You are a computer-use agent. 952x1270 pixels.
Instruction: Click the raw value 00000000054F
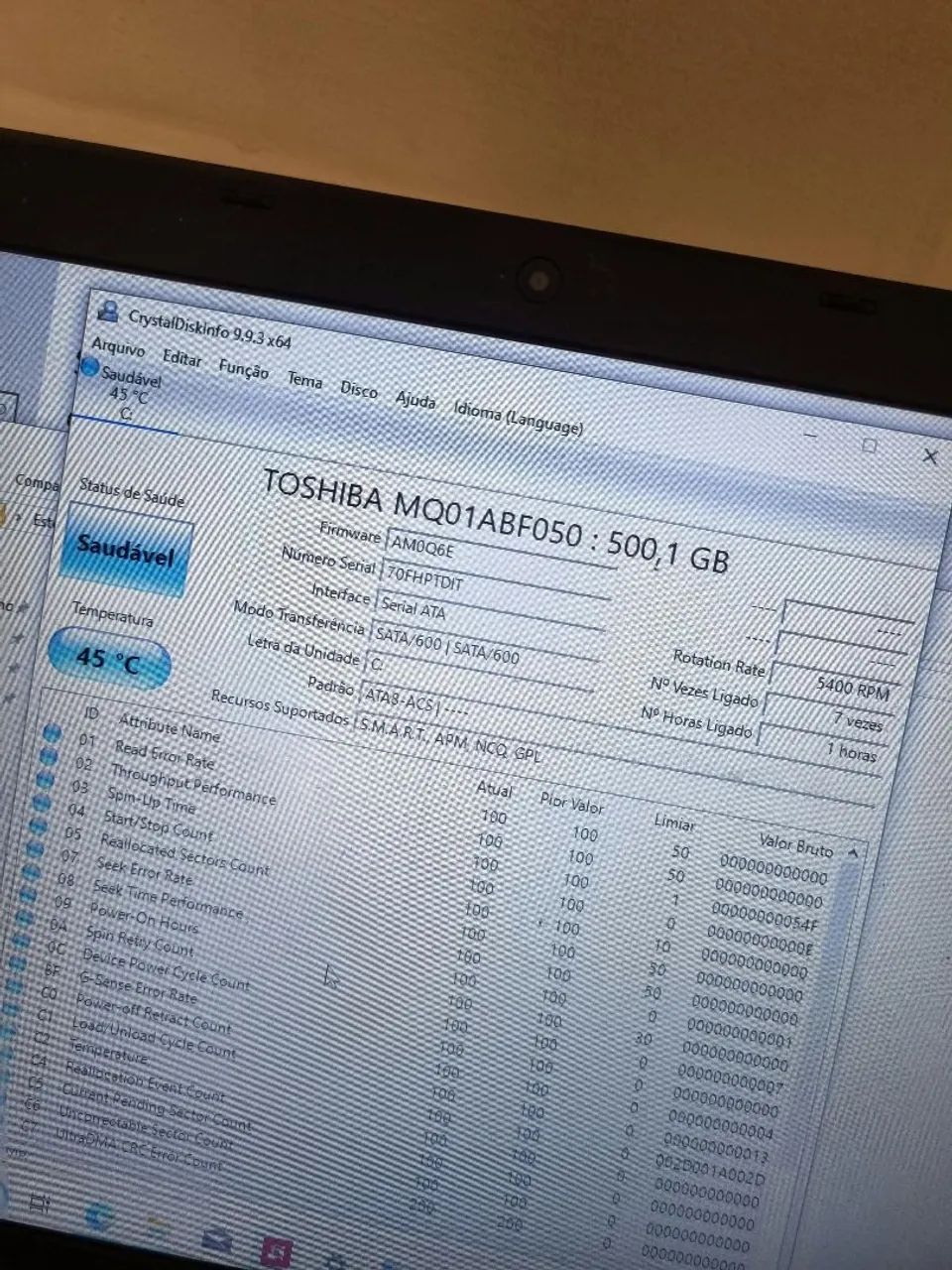click(765, 917)
